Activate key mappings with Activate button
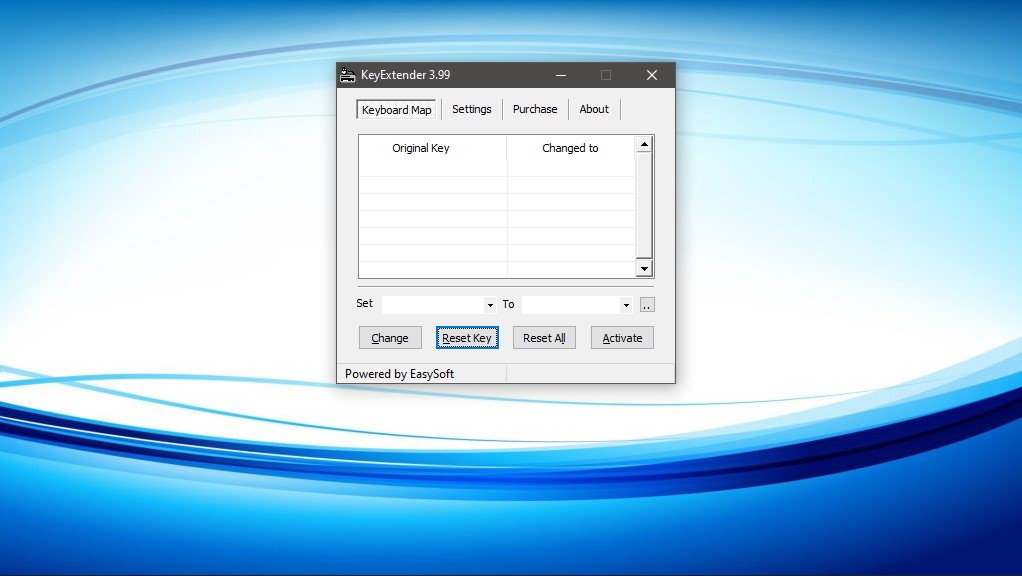The height and width of the screenshot is (576, 1022). click(622, 337)
